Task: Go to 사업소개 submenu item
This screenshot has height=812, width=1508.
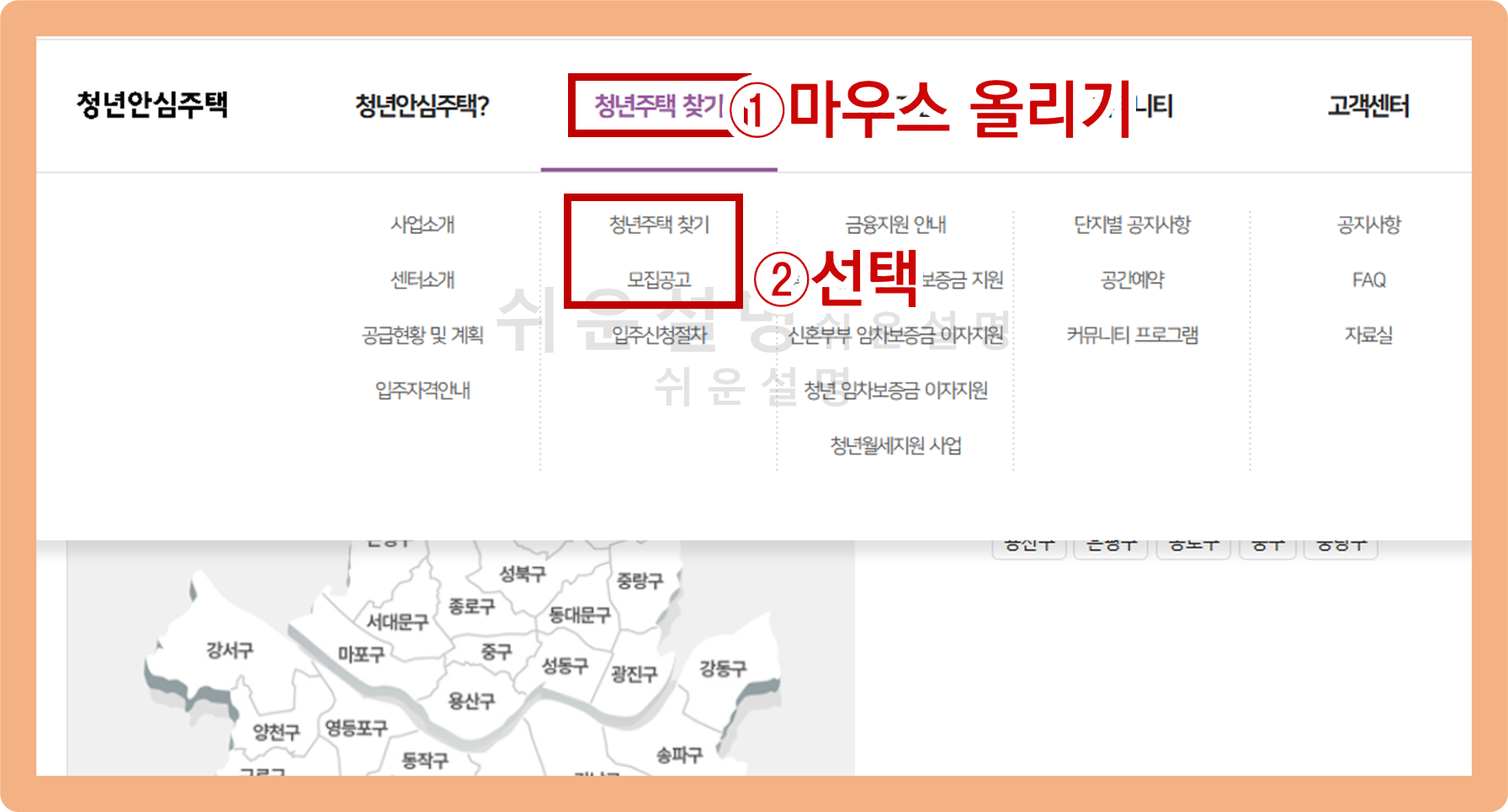Action: 422,225
